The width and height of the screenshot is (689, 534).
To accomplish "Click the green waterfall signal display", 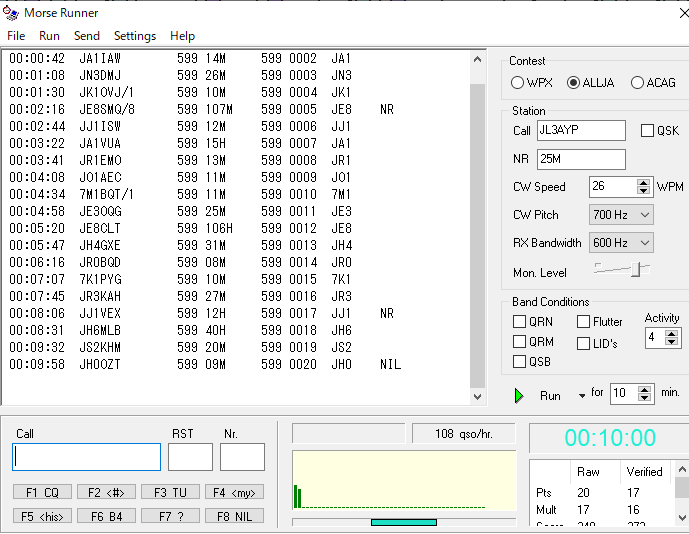I will (404, 480).
